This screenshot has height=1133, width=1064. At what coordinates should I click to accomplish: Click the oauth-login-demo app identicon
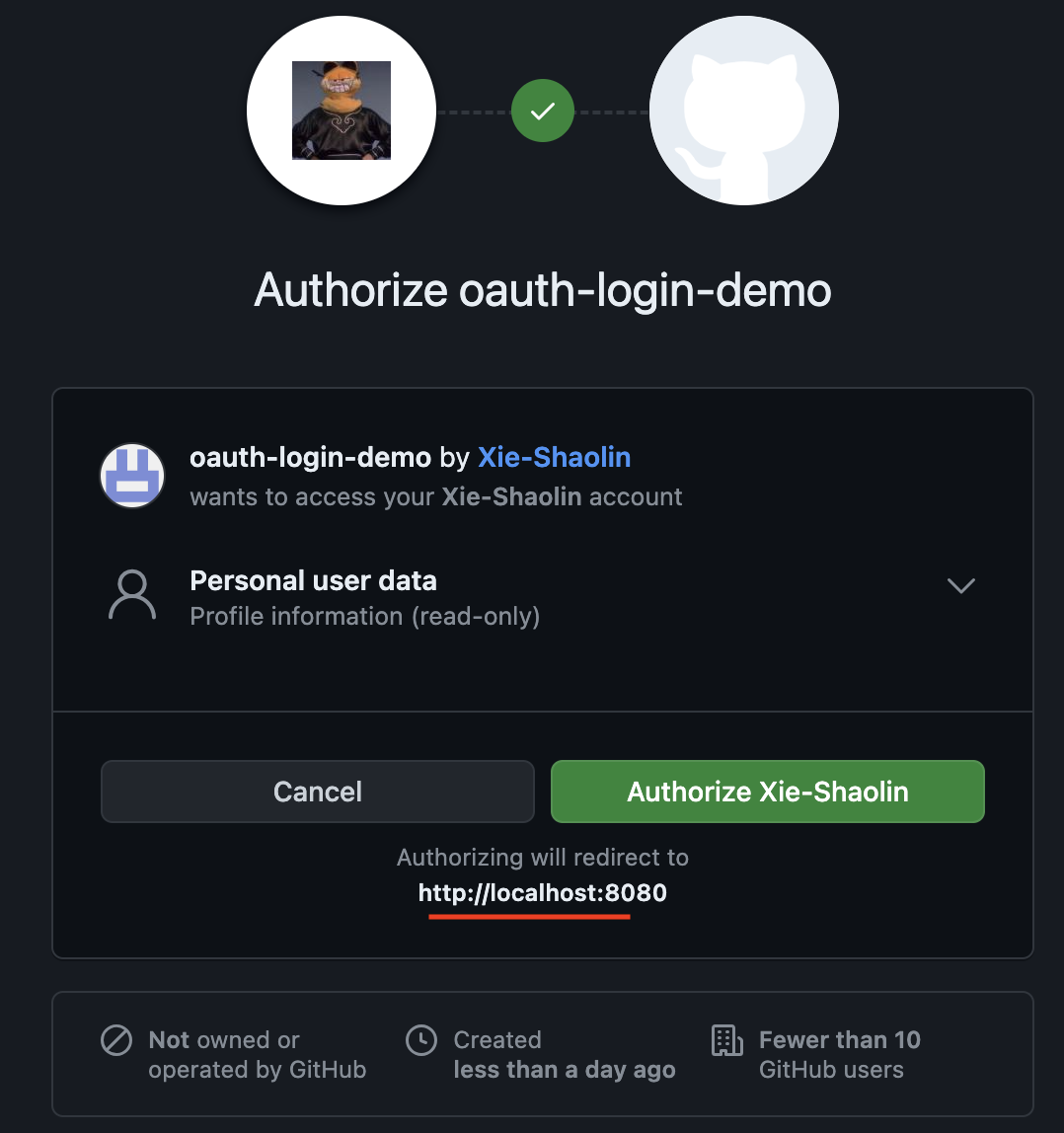coord(132,476)
